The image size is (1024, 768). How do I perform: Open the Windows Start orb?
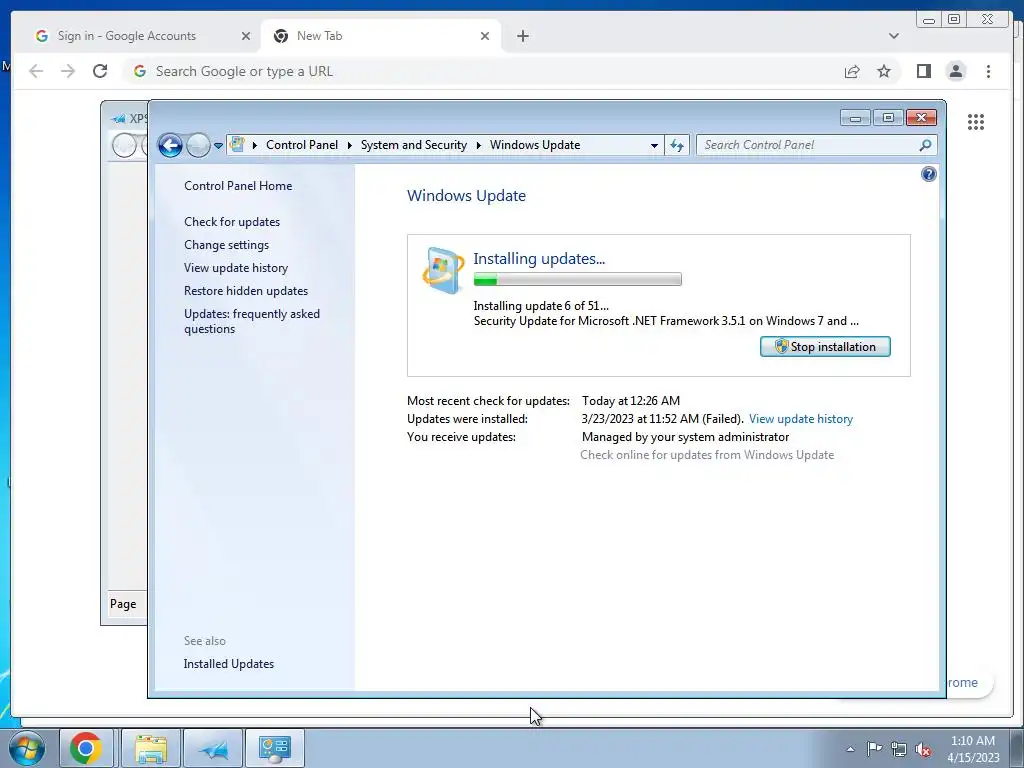pyautogui.click(x=27, y=748)
